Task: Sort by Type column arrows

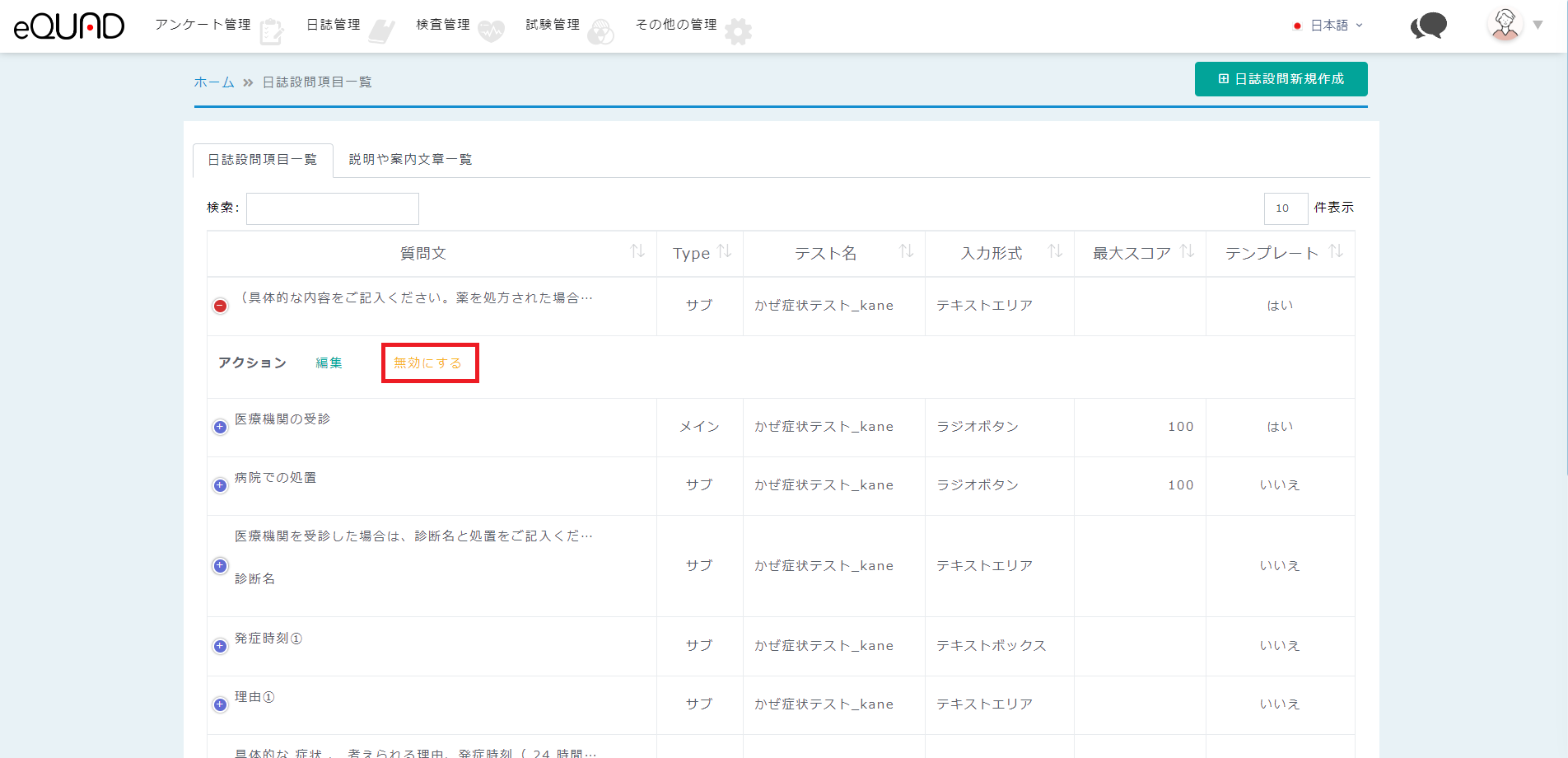Action: click(725, 251)
